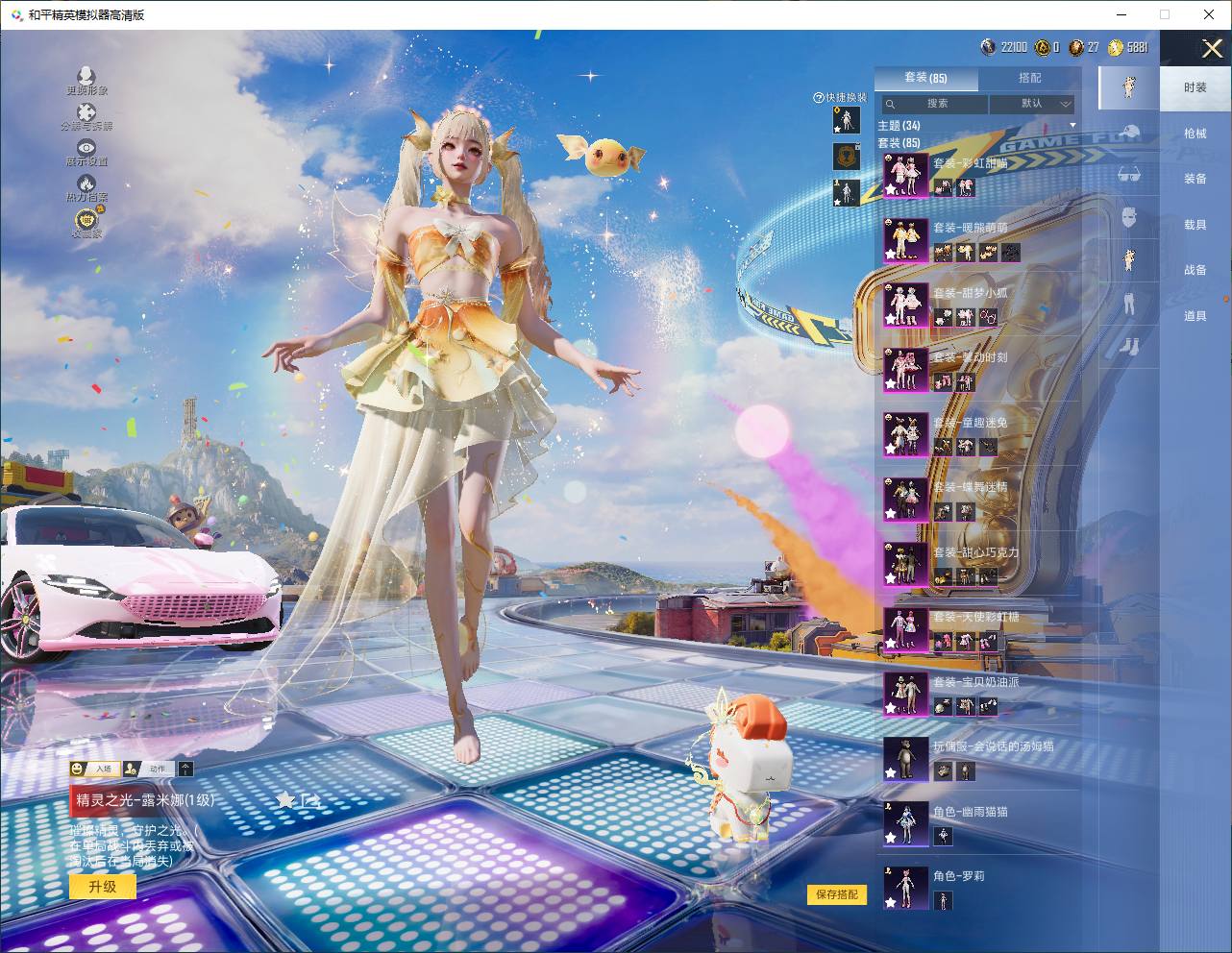
Task: Click the gold currency icon showing 5881
Action: (x=1115, y=47)
